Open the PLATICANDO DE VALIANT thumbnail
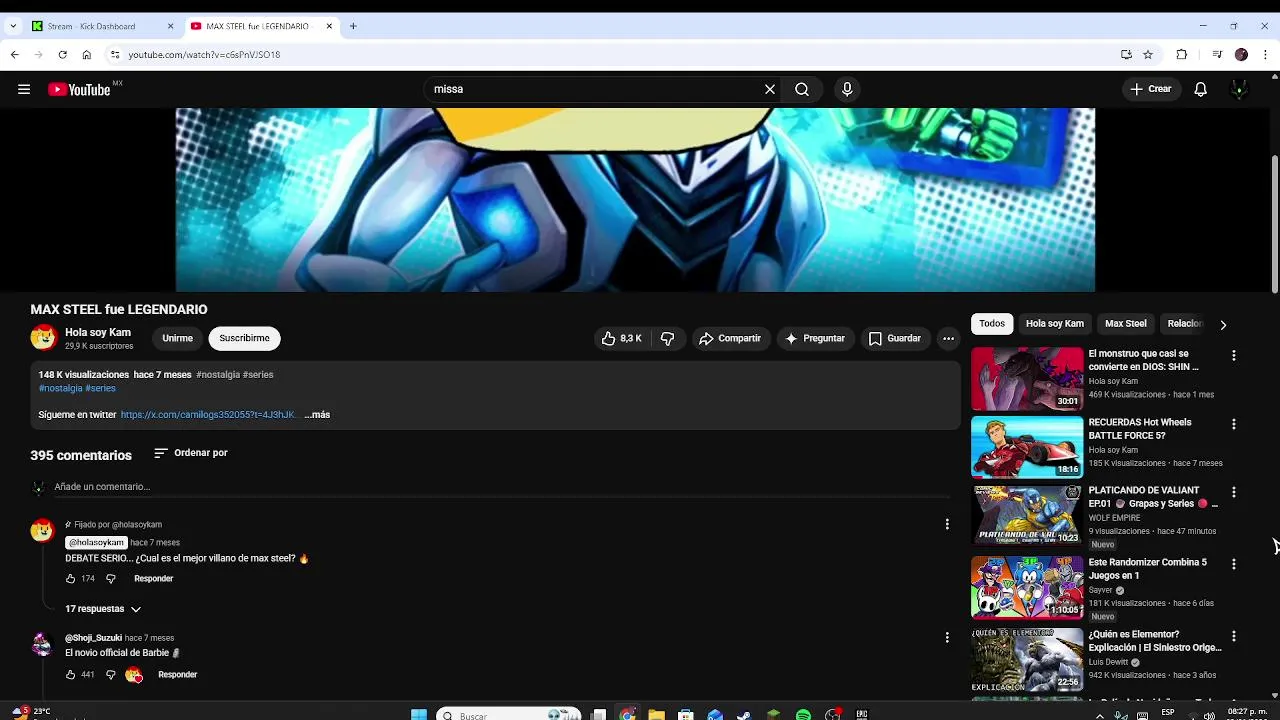 coord(1027,516)
